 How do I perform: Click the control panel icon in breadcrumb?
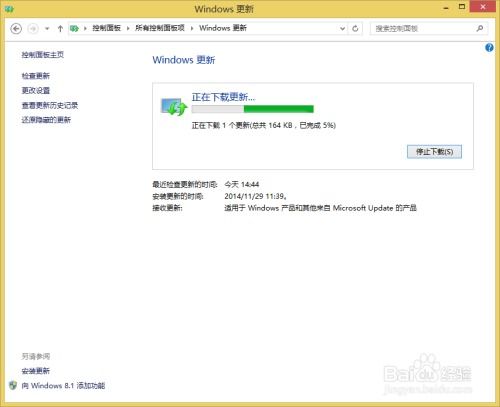74,28
